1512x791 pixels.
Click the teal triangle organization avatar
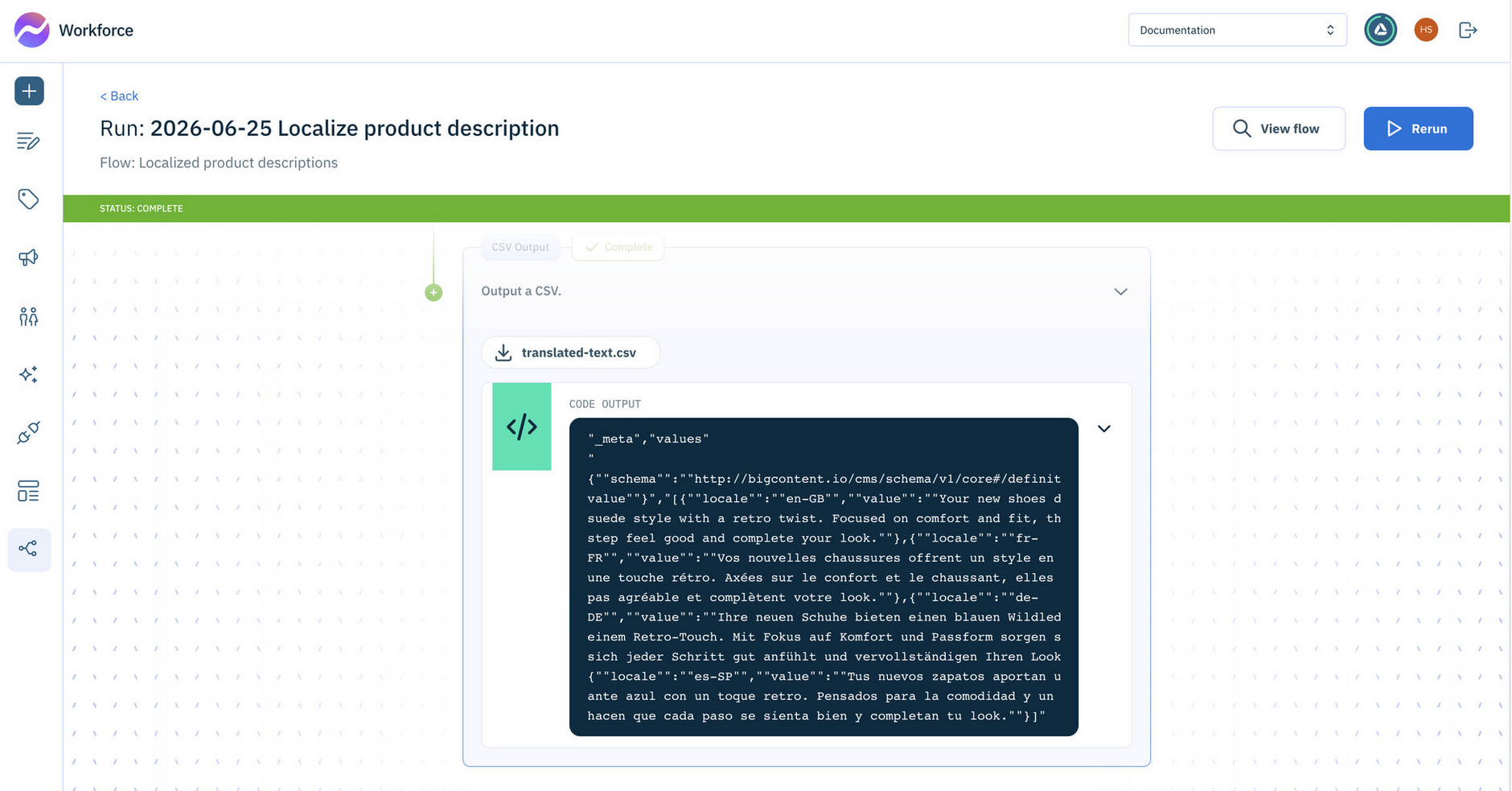point(1381,30)
